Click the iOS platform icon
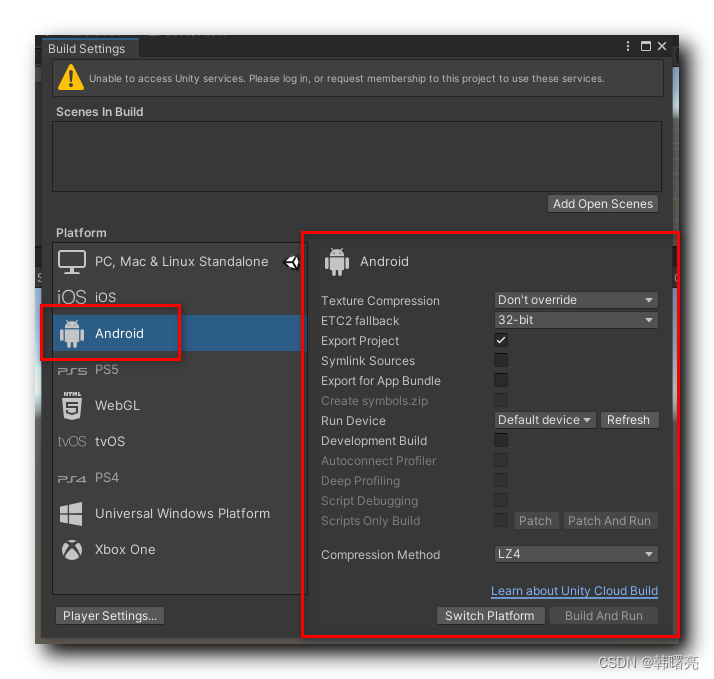Viewport: 714px width, 679px height. click(x=71, y=297)
